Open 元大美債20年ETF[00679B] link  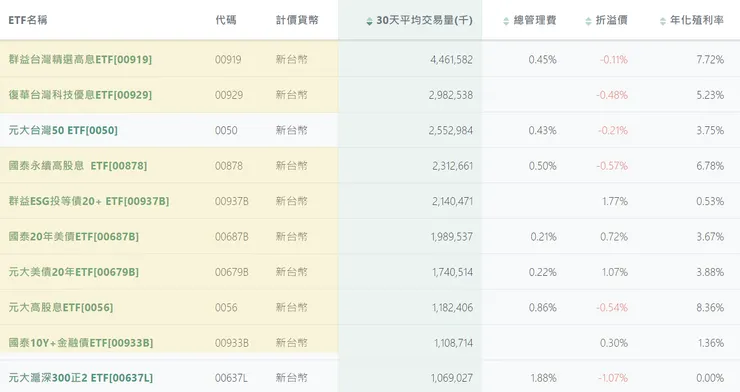coord(74,272)
